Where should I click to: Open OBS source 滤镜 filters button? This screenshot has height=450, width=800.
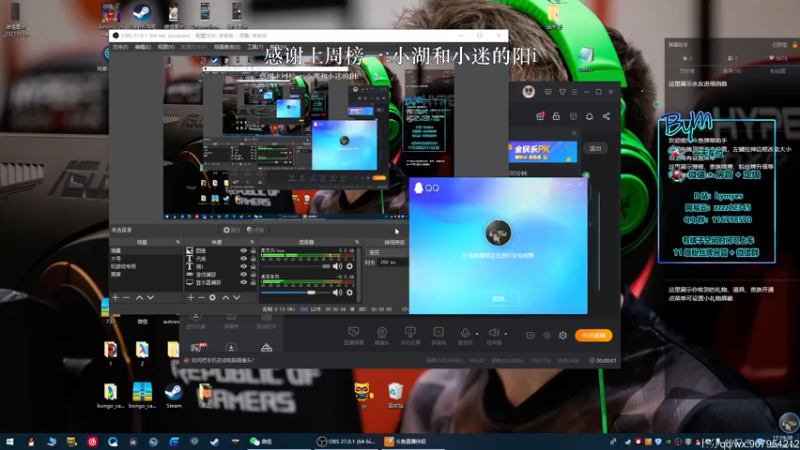point(255,230)
